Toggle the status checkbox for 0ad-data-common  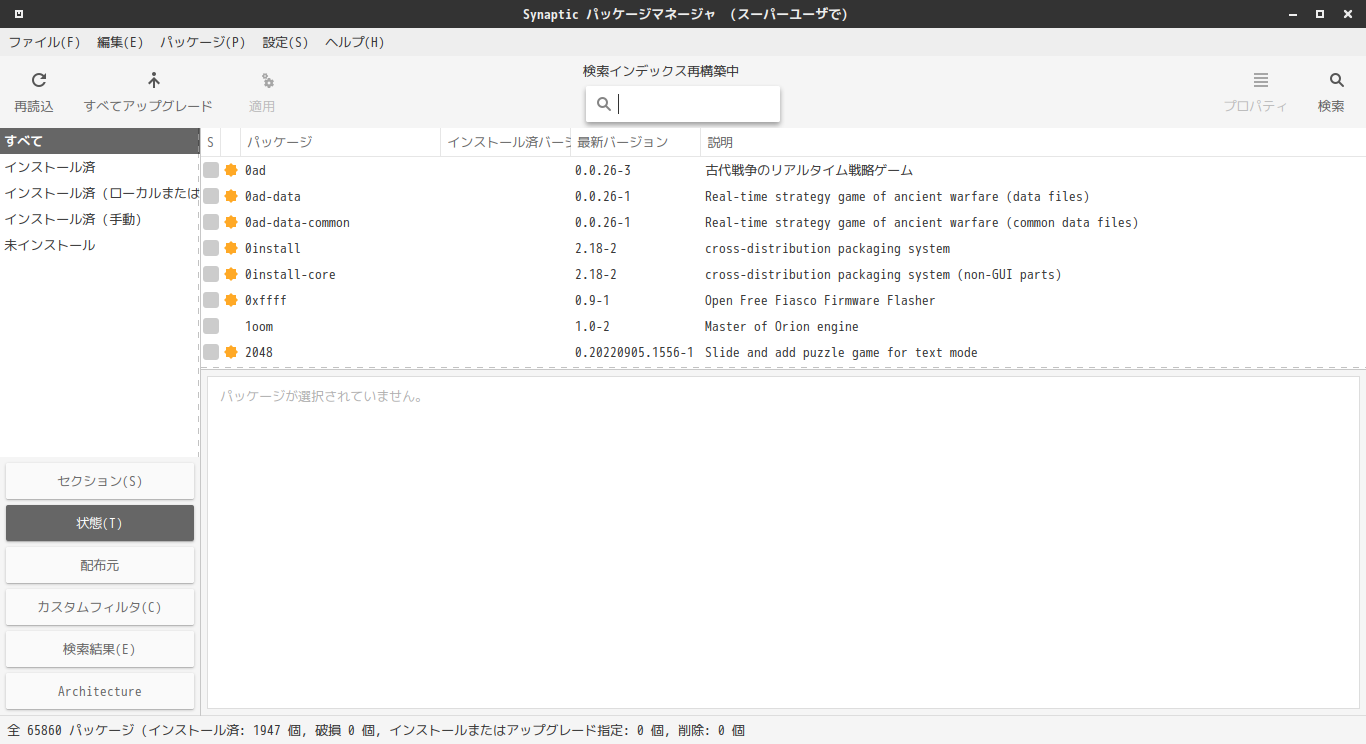211,222
